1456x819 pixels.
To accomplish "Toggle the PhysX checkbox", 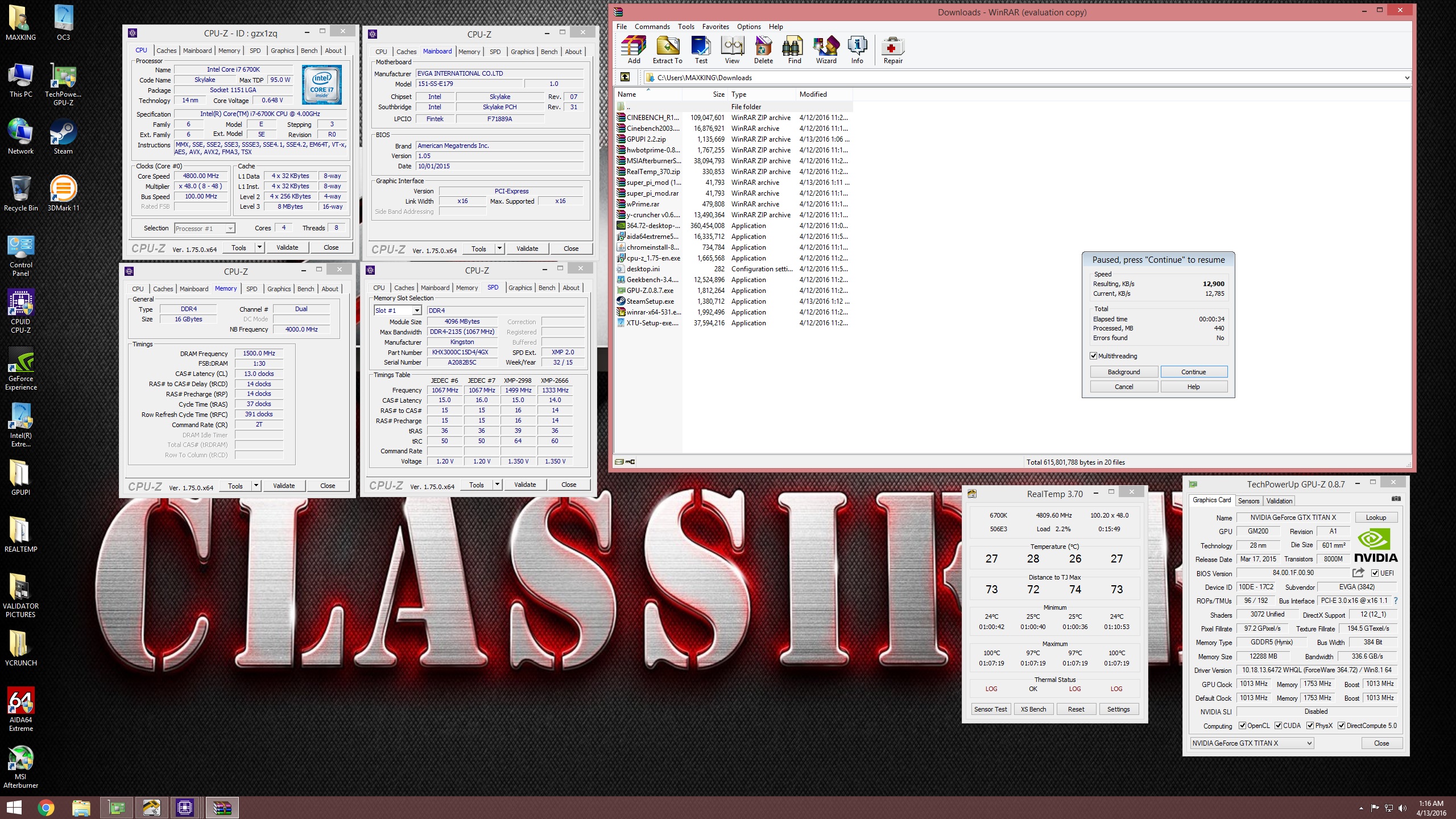I will point(1310,726).
